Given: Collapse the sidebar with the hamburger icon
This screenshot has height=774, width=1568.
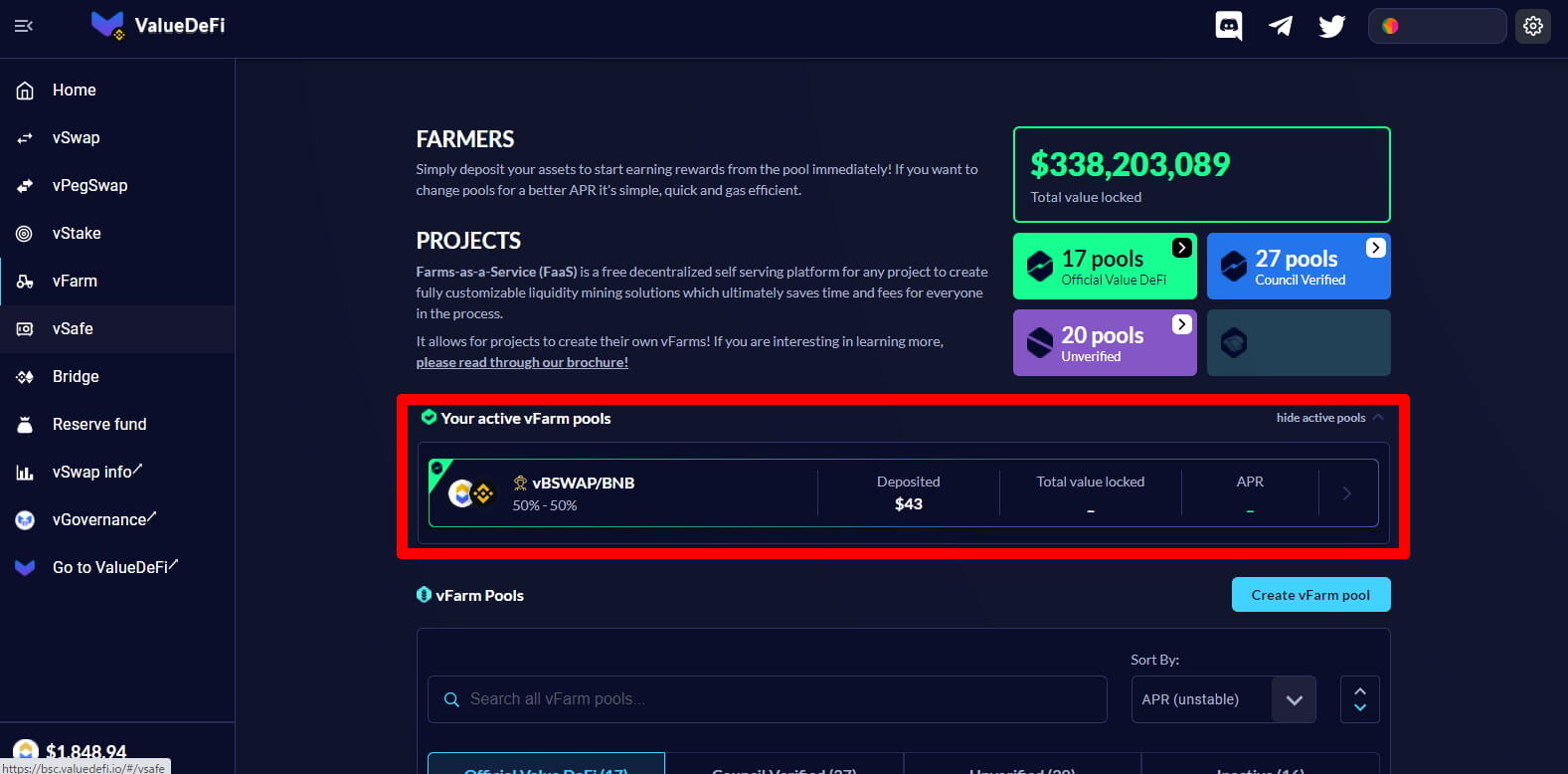Looking at the screenshot, I should click(24, 26).
